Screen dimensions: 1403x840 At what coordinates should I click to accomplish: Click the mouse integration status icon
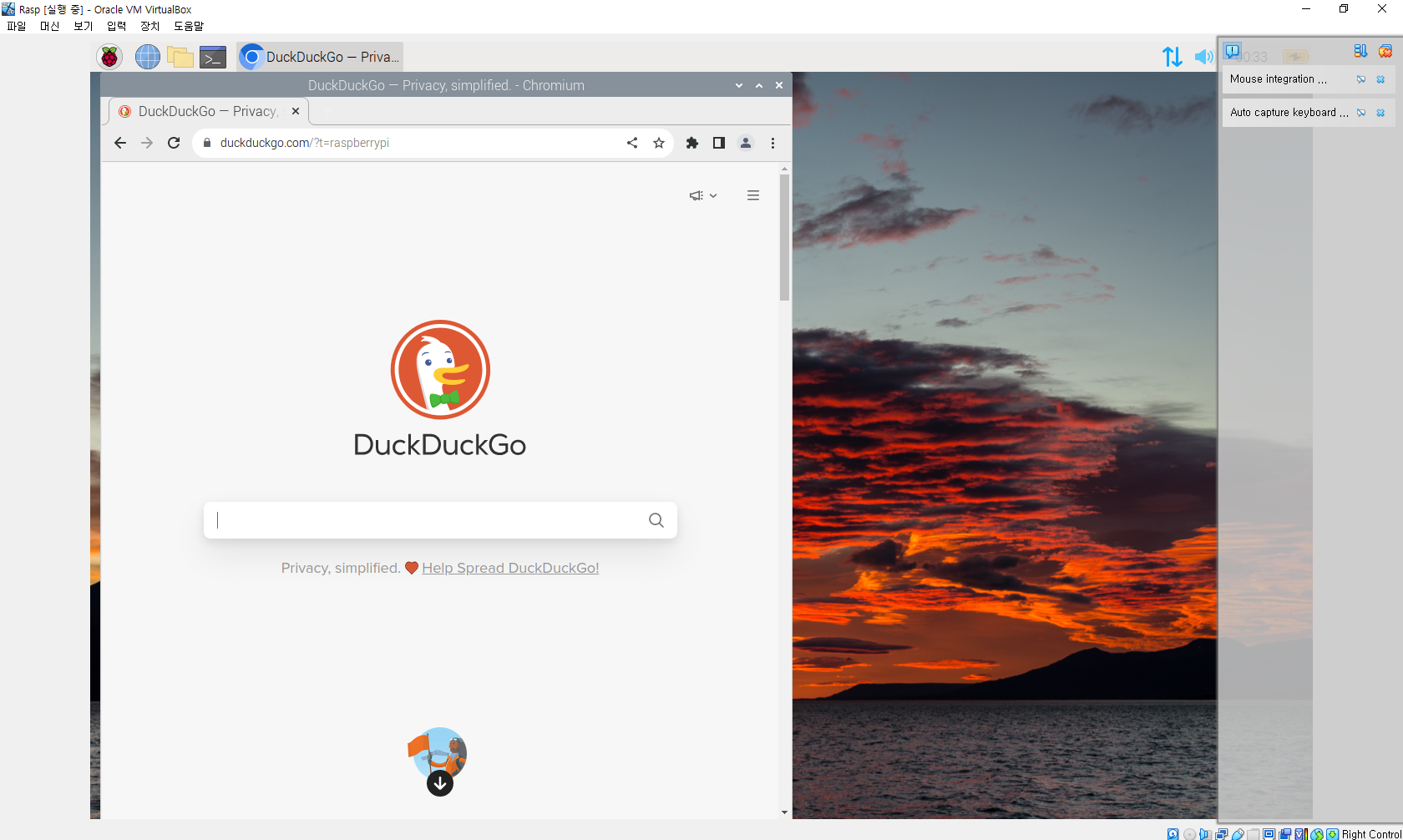1317,834
